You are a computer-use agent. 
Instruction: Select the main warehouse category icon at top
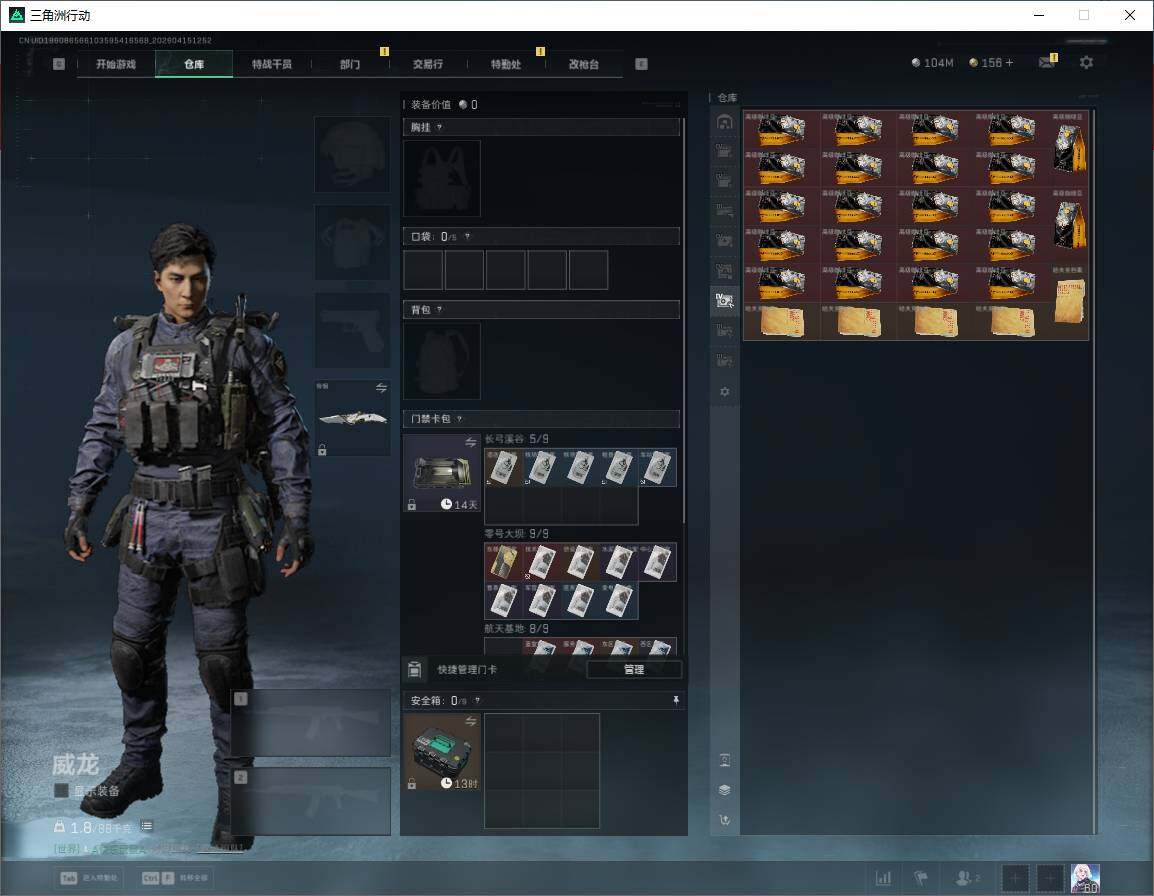(725, 122)
